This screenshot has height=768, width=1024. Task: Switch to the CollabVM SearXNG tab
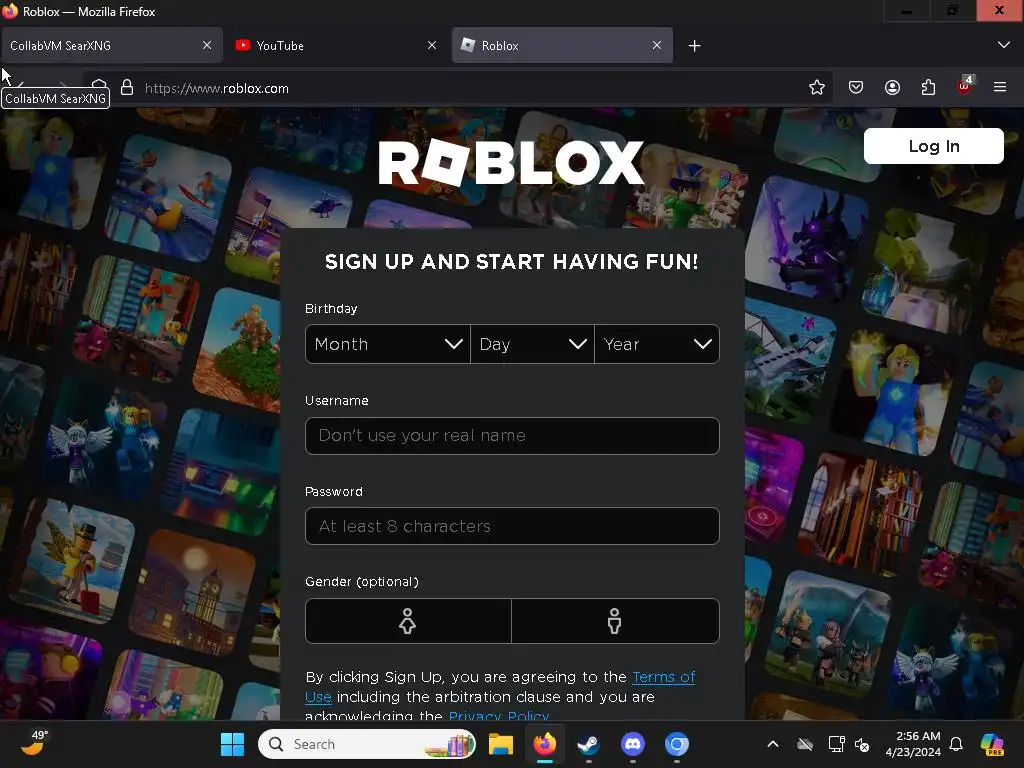coord(111,45)
